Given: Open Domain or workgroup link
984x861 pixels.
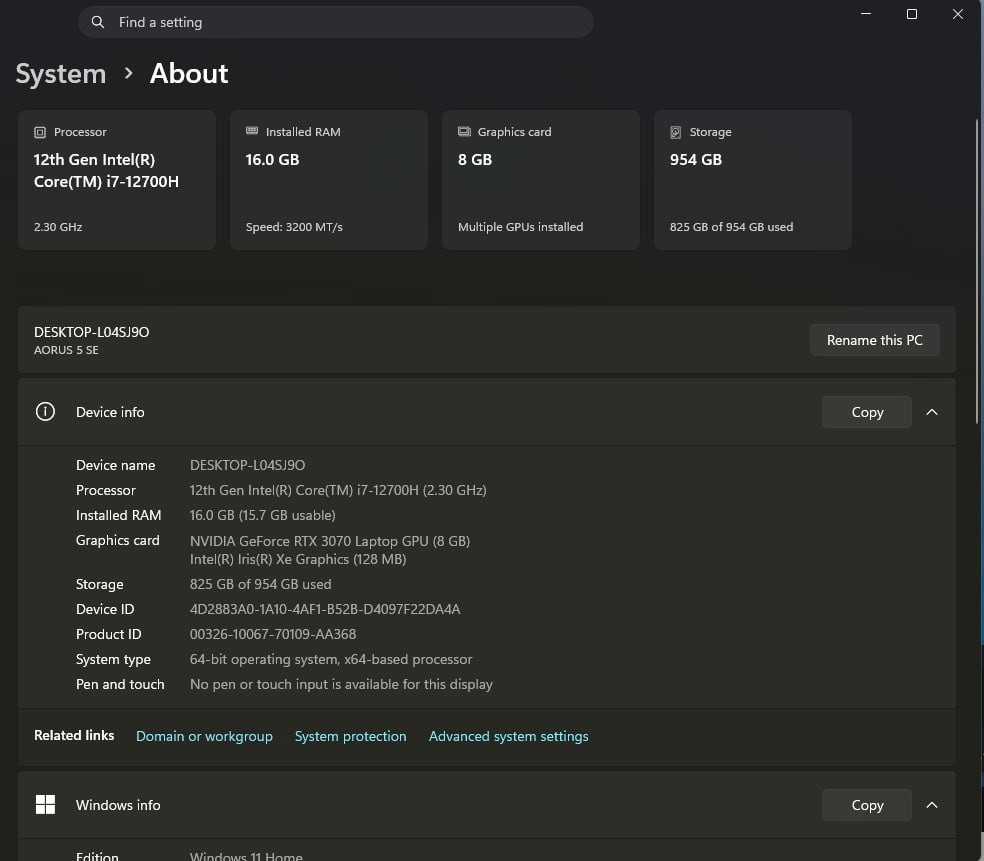Looking at the screenshot, I should 205,736.
